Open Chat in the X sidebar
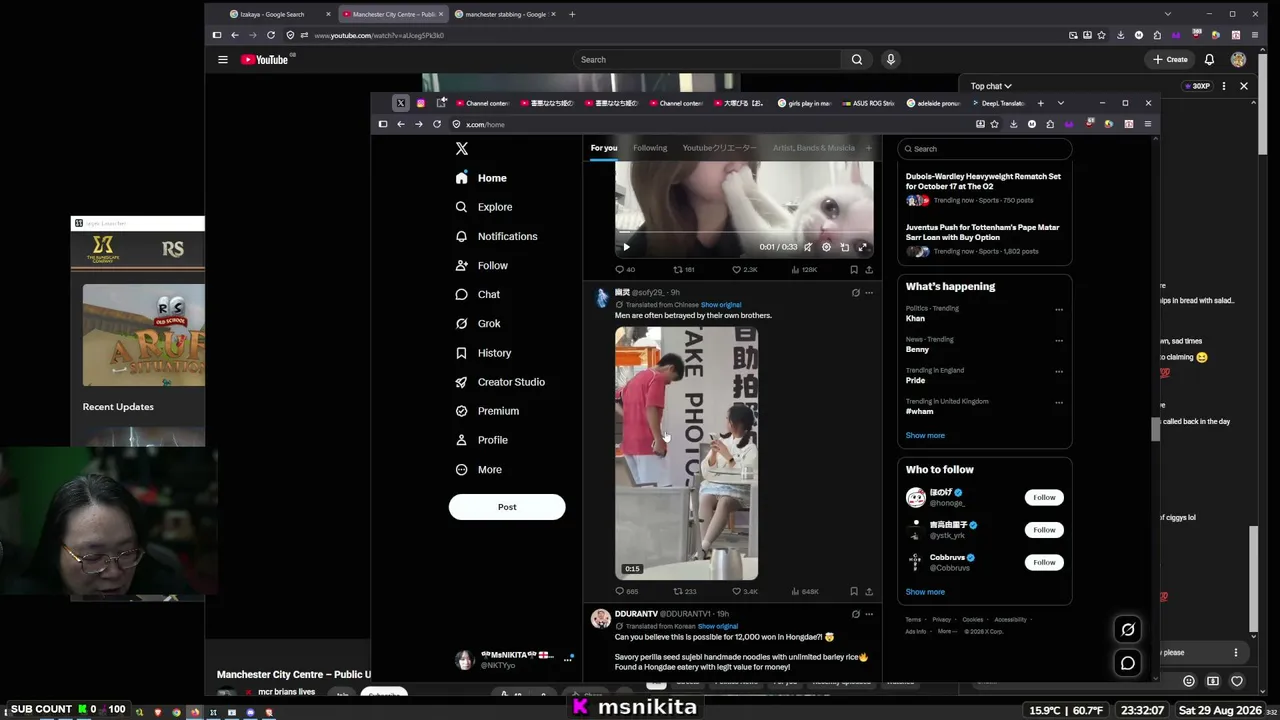 pos(478,295)
